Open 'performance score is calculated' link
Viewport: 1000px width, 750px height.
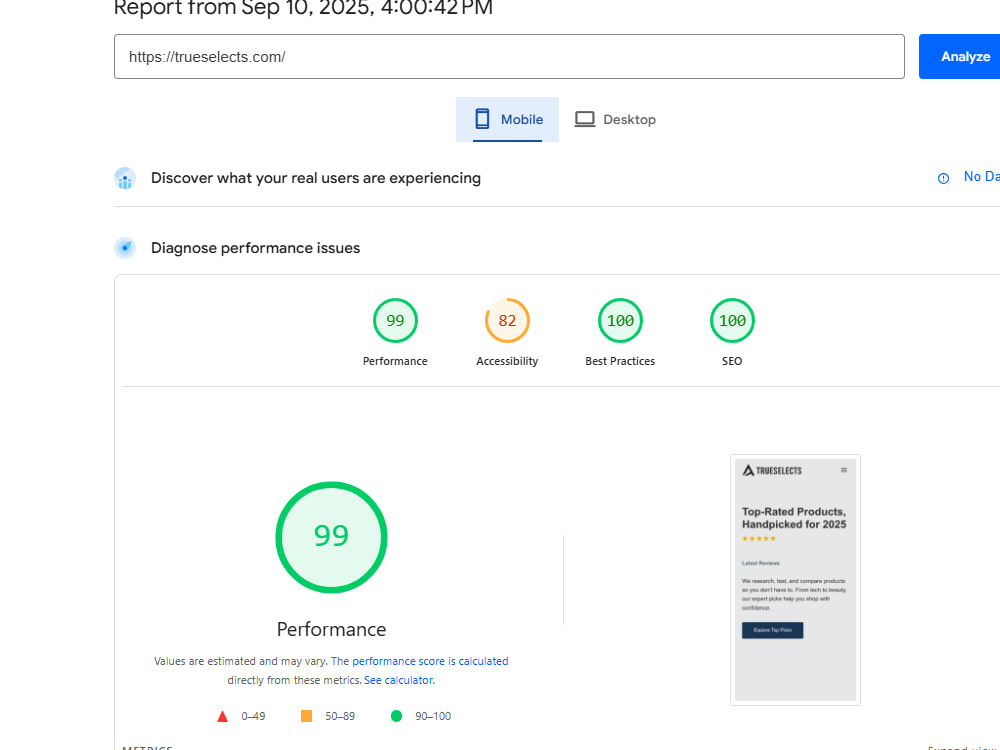pos(430,661)
